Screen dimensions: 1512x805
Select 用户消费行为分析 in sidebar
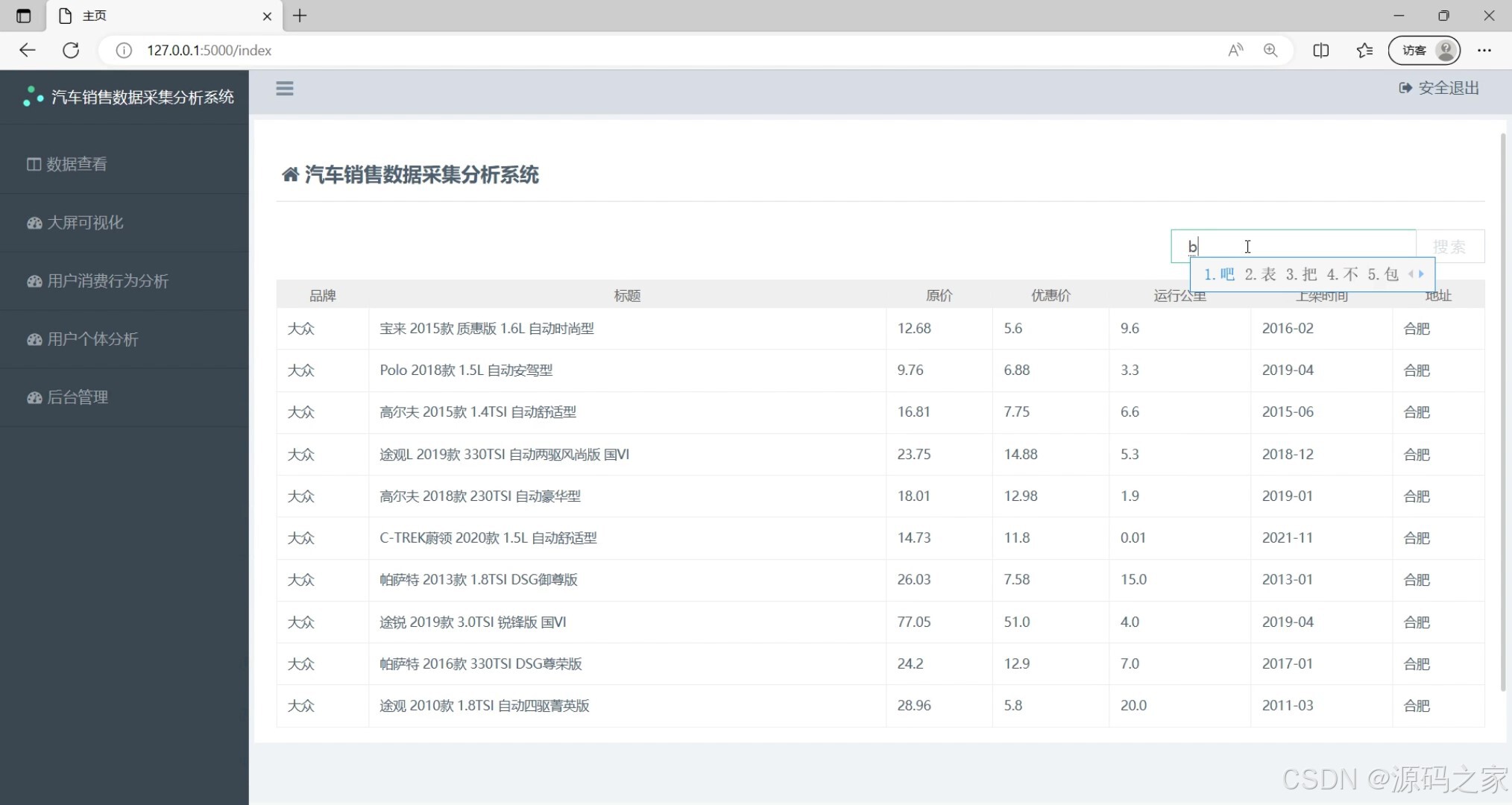tap(107, 281)
